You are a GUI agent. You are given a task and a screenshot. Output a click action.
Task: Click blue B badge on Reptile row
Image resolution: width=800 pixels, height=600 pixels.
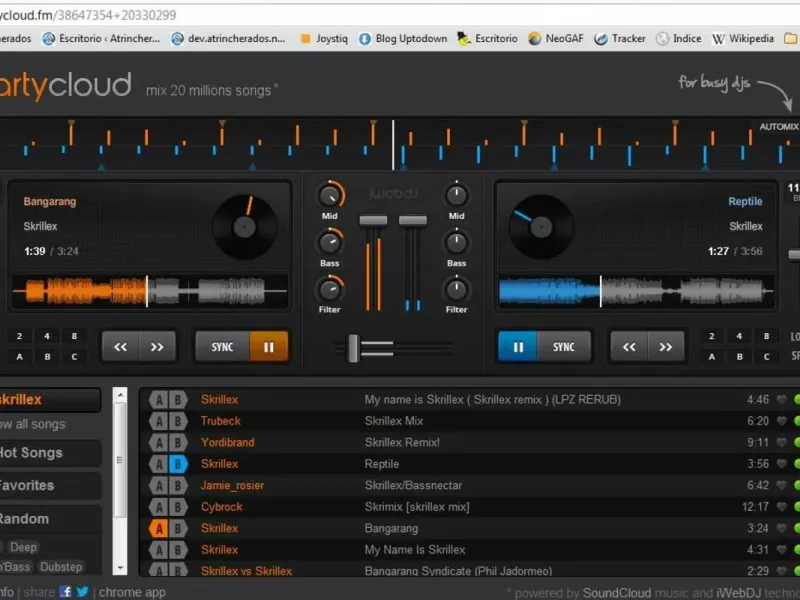[x=178, y=464]
